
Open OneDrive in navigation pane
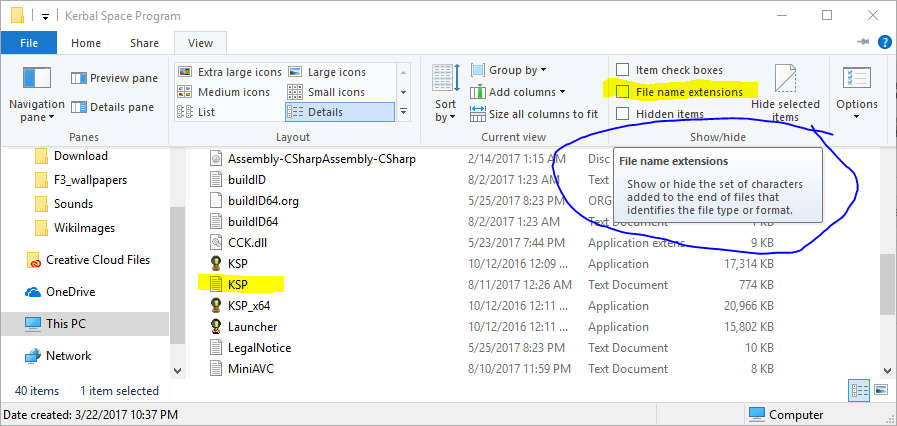(x=70, y=292)
